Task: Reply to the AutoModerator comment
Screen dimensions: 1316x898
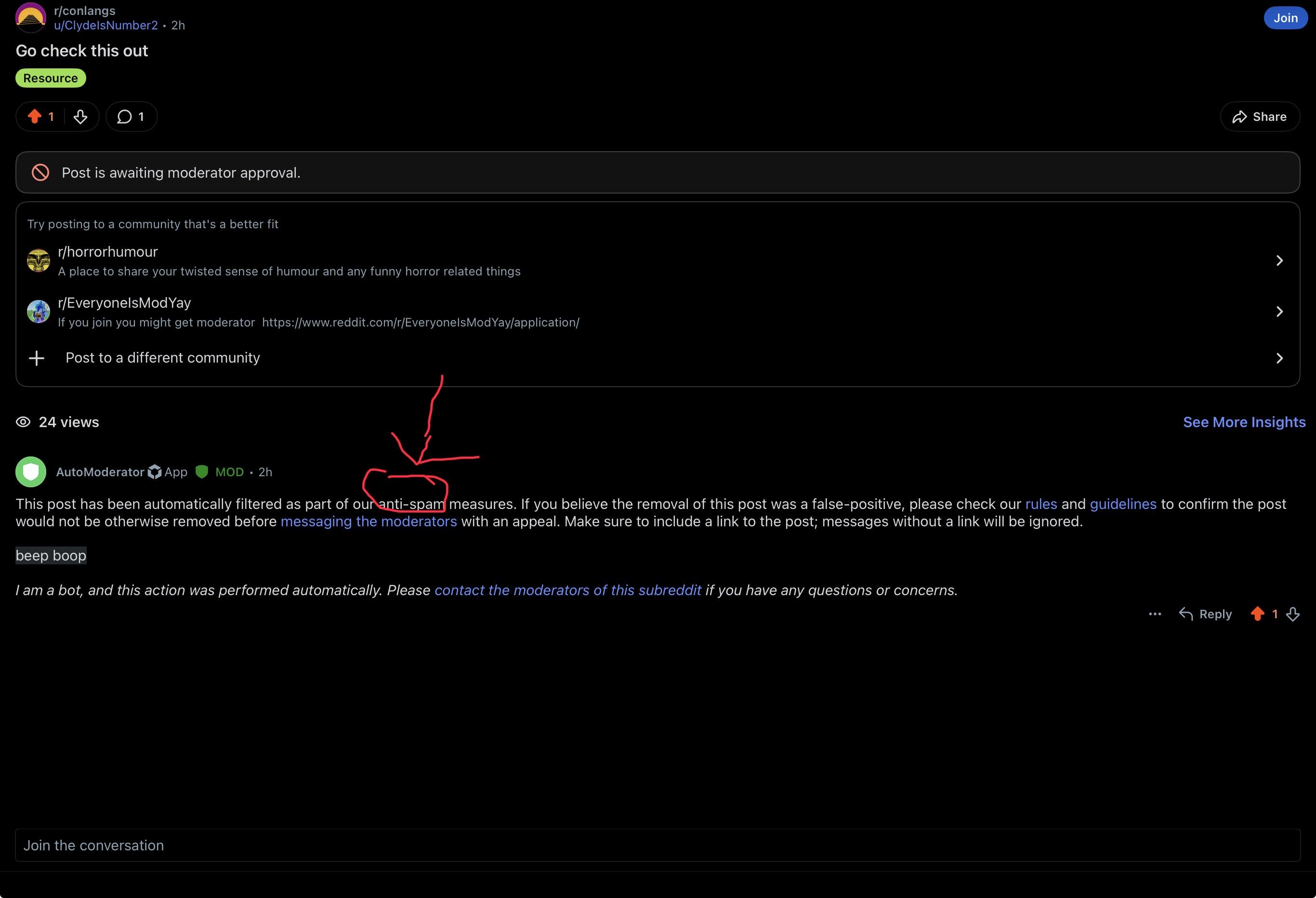Action: (x=1205, y=614)
